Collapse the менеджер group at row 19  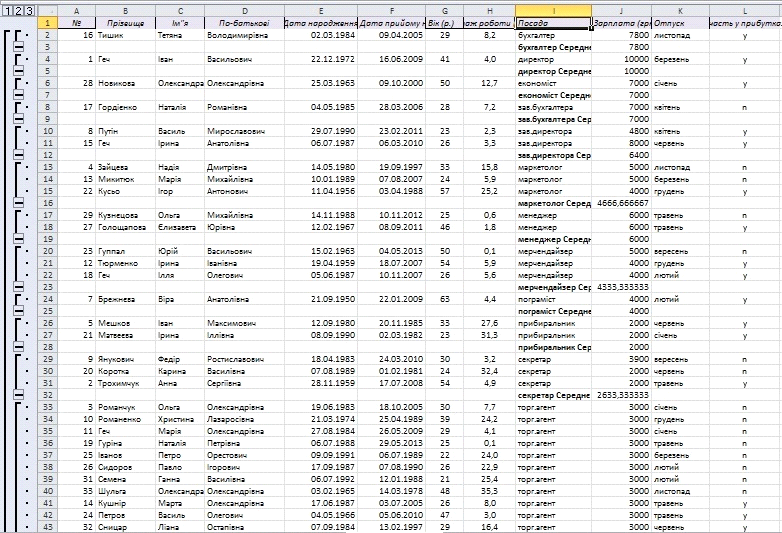click(x=18, y=239)
